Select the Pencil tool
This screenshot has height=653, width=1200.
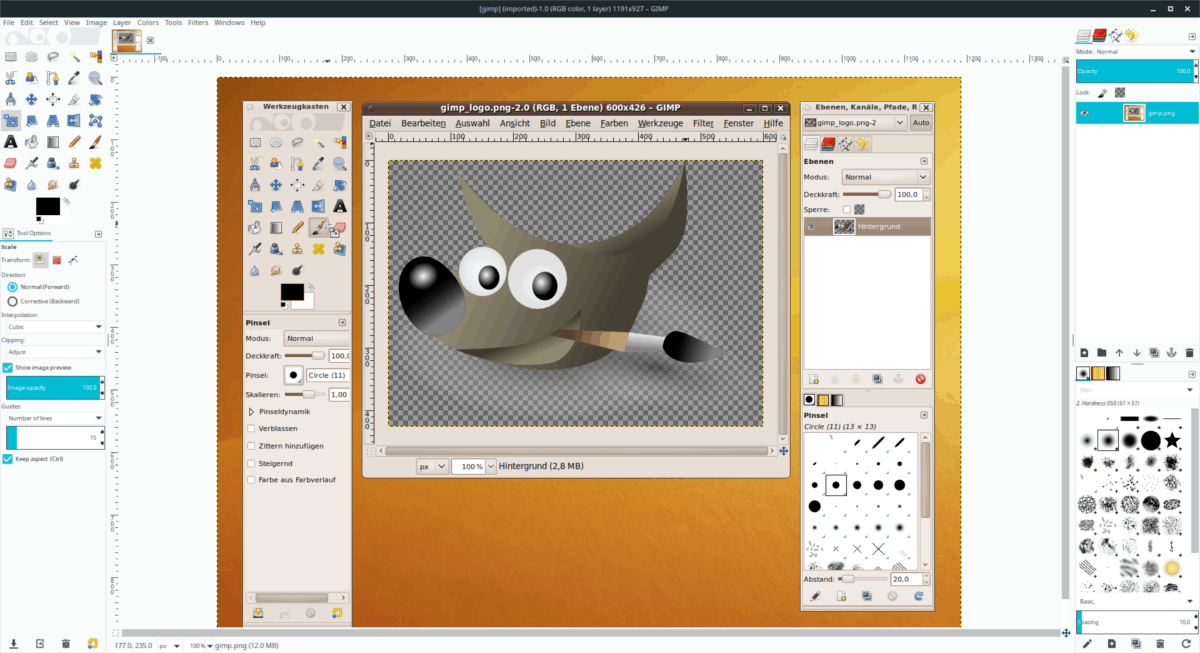click(296, 226)
